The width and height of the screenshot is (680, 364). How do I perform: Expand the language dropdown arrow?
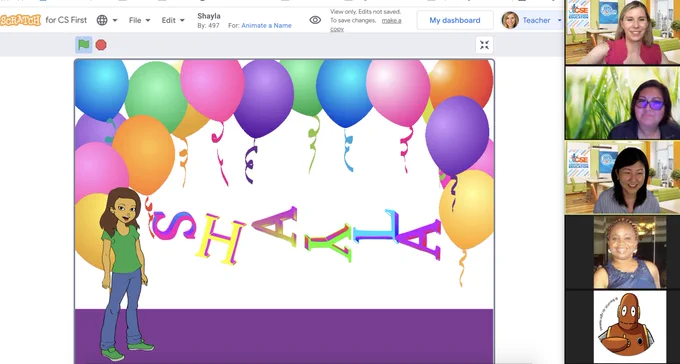[x=115, y=20]
